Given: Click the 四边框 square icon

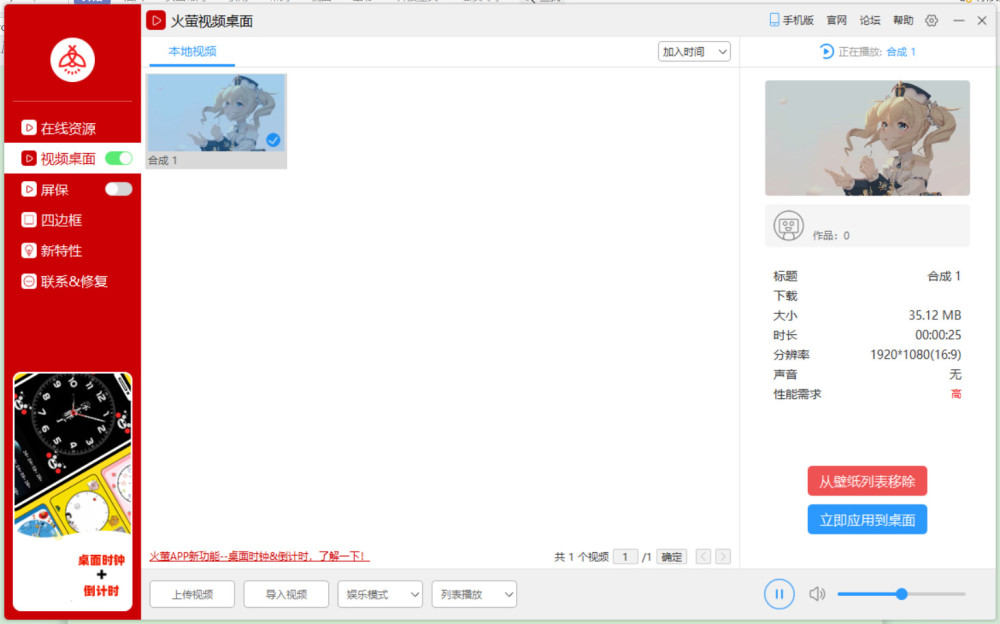Looking at the screenshot, I should pyautogui.click(x=29, y=219).
